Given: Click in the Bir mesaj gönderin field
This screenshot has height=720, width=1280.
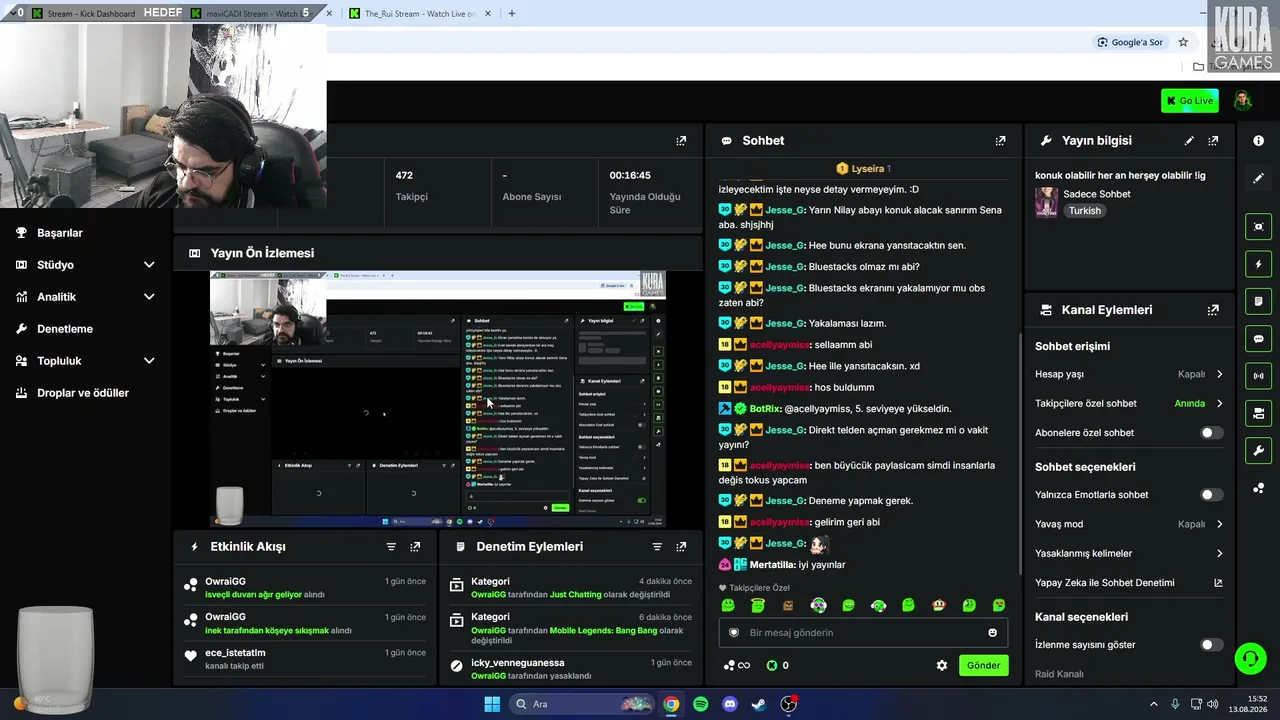Looking at the screenshot, I should point(863,632).
